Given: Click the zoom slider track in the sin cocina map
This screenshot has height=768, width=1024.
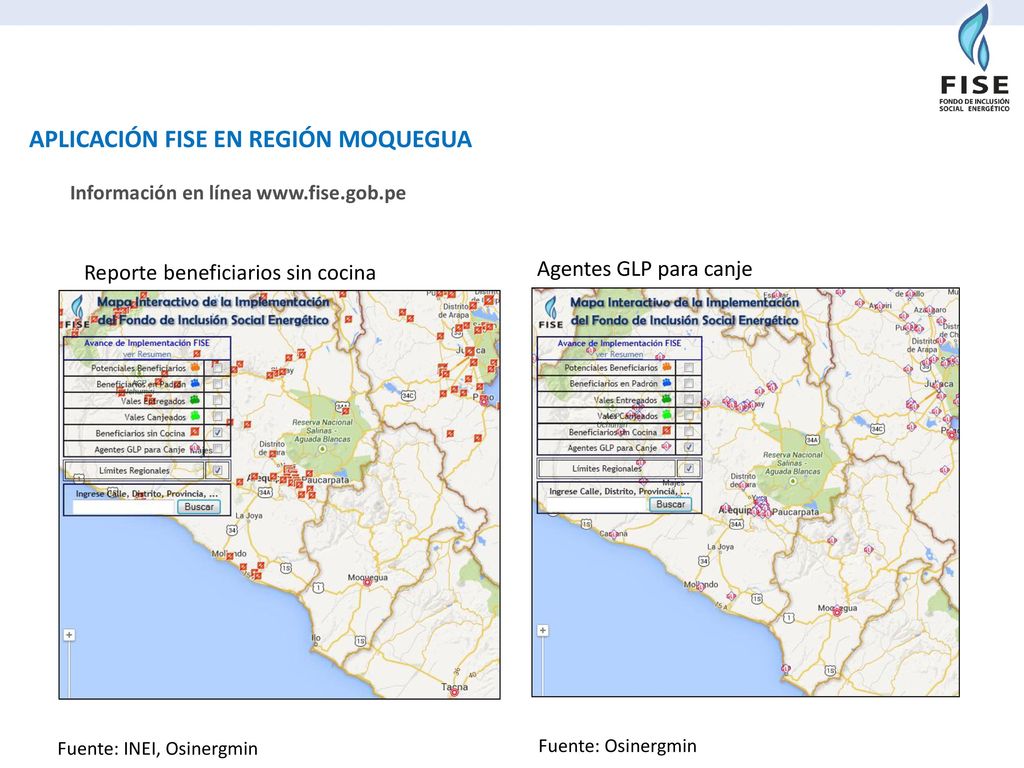Looking at the screenshot, I should click(x=69, y=668).
